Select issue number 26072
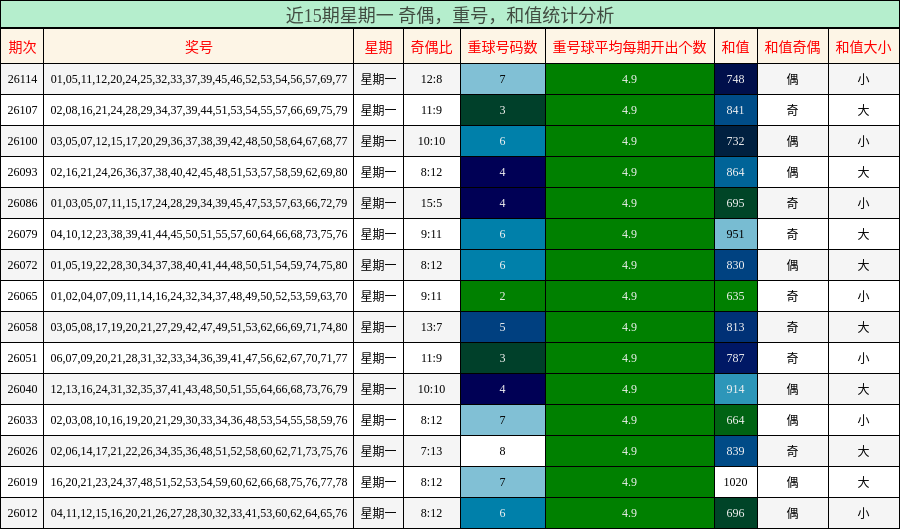This screenshot has width=900, height=529. pos(22,265)
